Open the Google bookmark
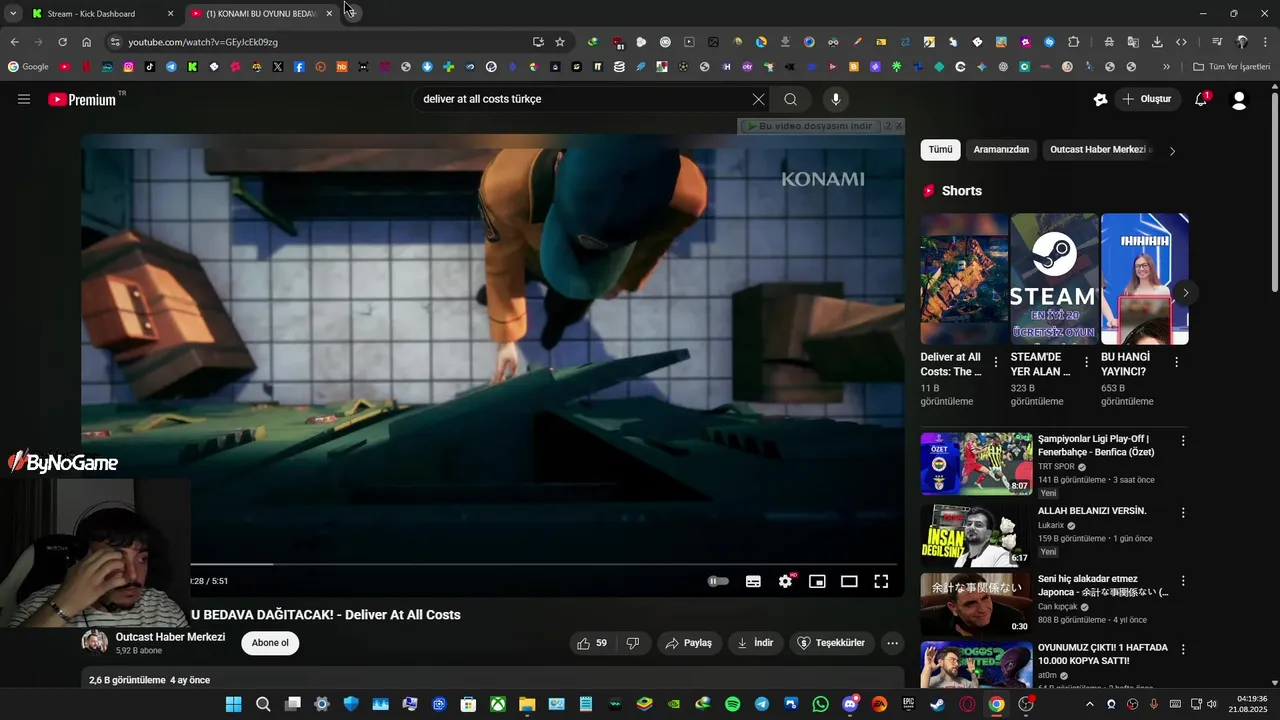 pos(28,67)
